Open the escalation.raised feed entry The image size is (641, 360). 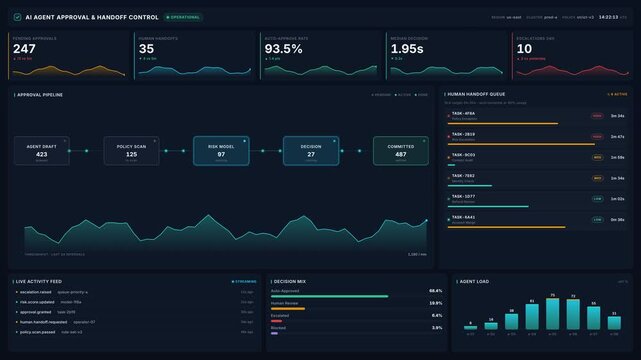pyautogui.click(x=134, y=292)
